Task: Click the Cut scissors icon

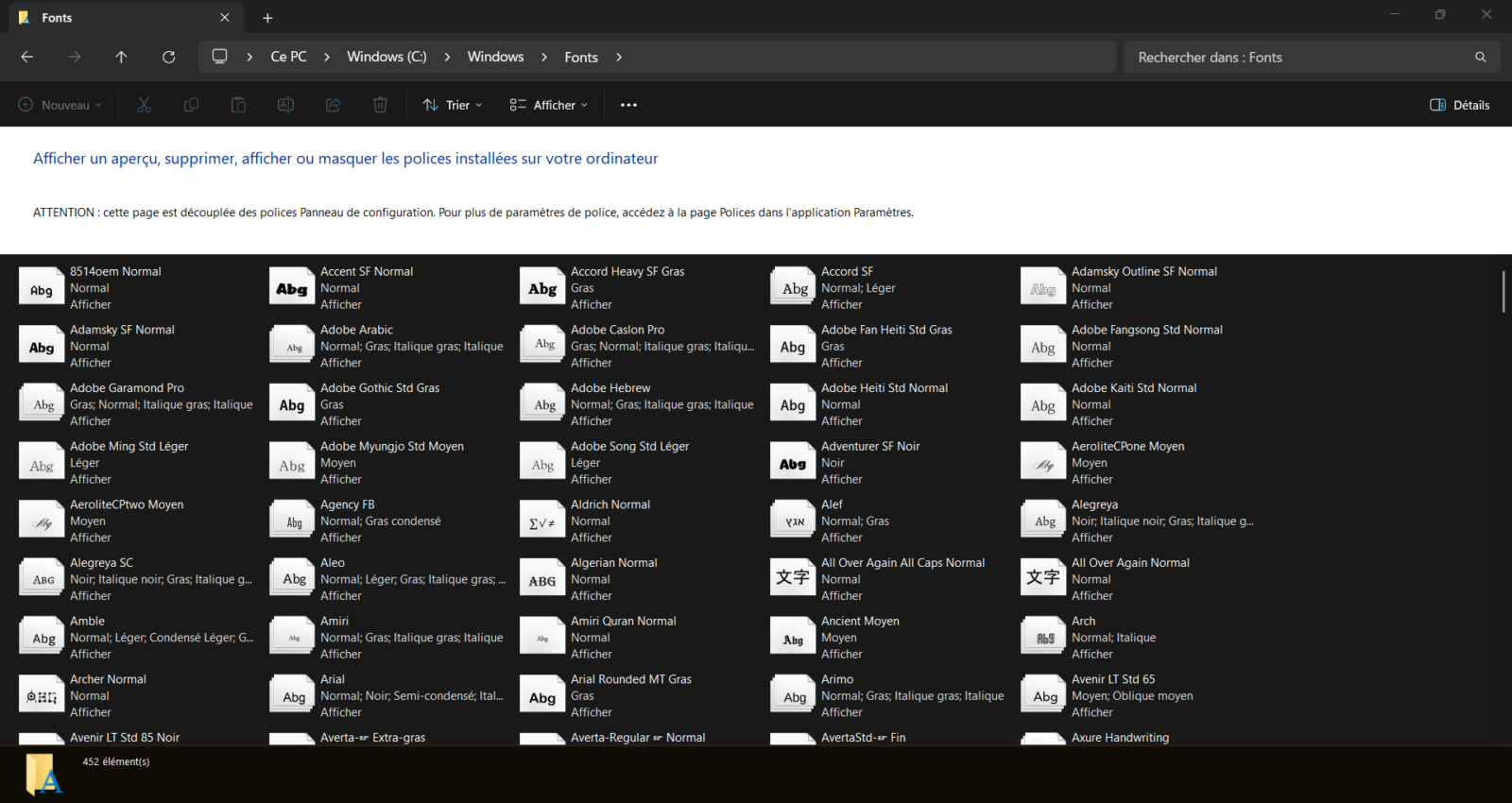Action: (144, 105)
